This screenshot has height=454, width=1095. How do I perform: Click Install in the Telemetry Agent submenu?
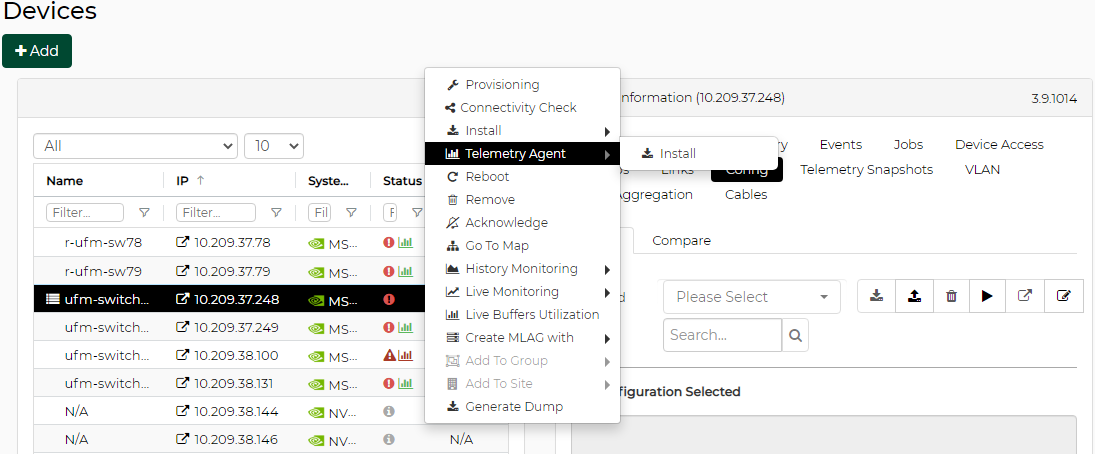tap(677, 154)
